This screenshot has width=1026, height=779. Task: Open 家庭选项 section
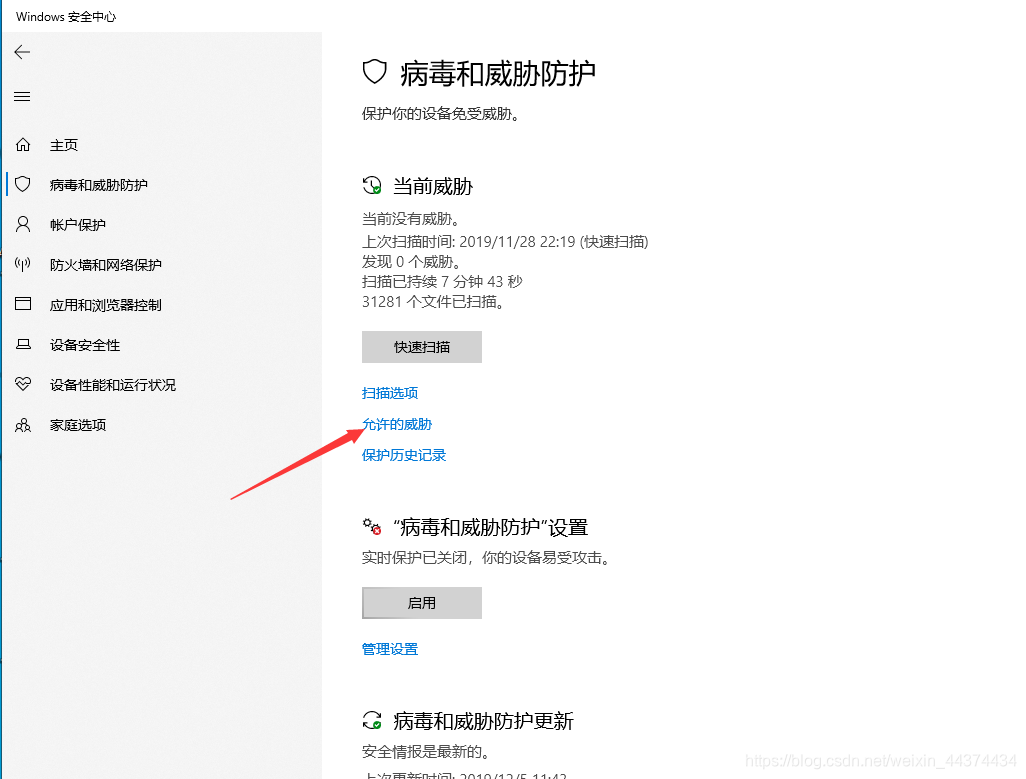78,425
